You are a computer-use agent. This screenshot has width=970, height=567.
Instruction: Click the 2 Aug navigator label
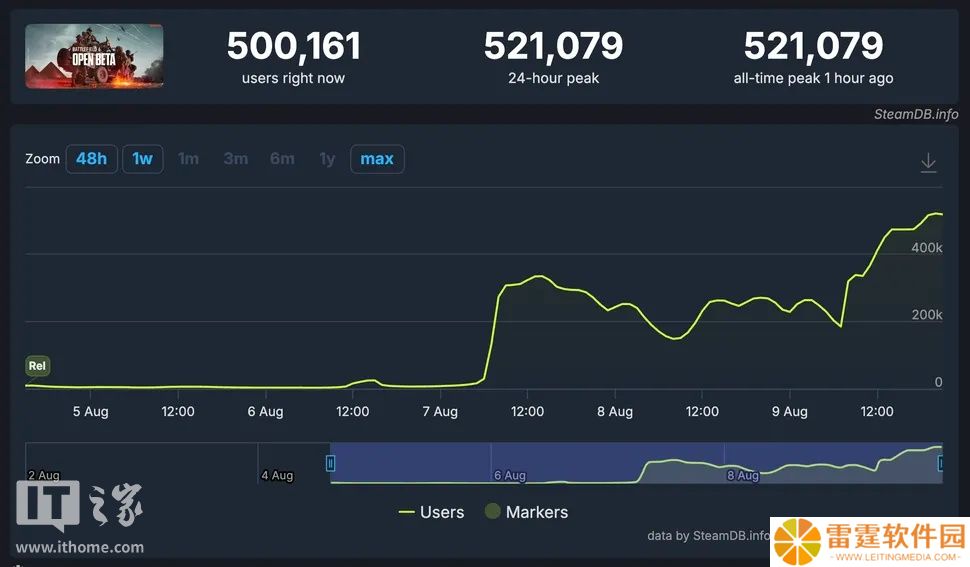tap(44, 475)
